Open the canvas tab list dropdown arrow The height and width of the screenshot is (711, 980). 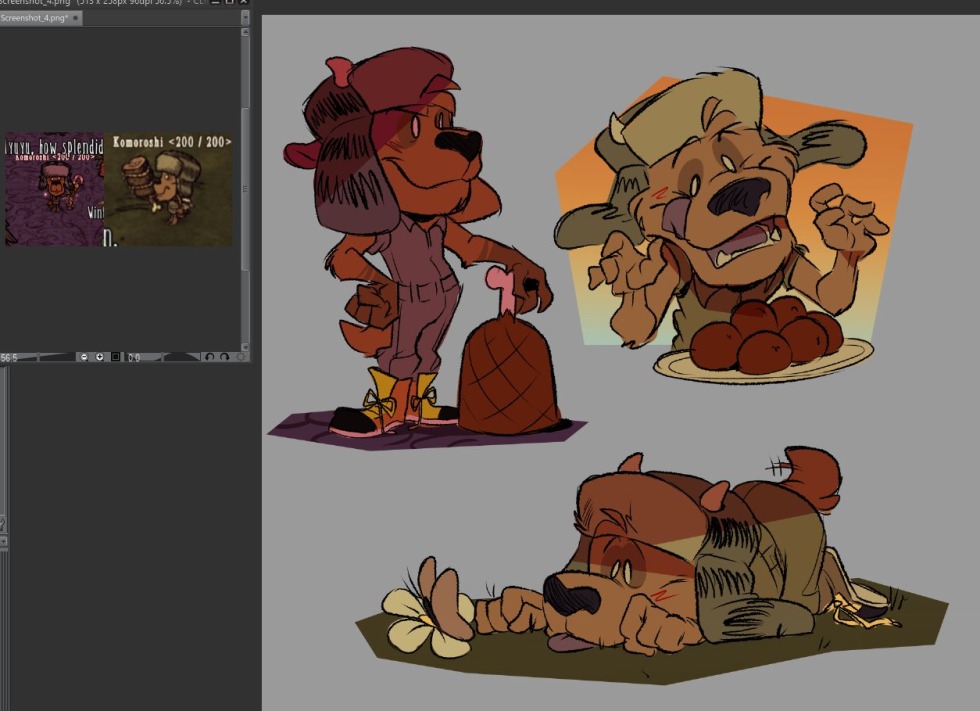tap(245, 18)
